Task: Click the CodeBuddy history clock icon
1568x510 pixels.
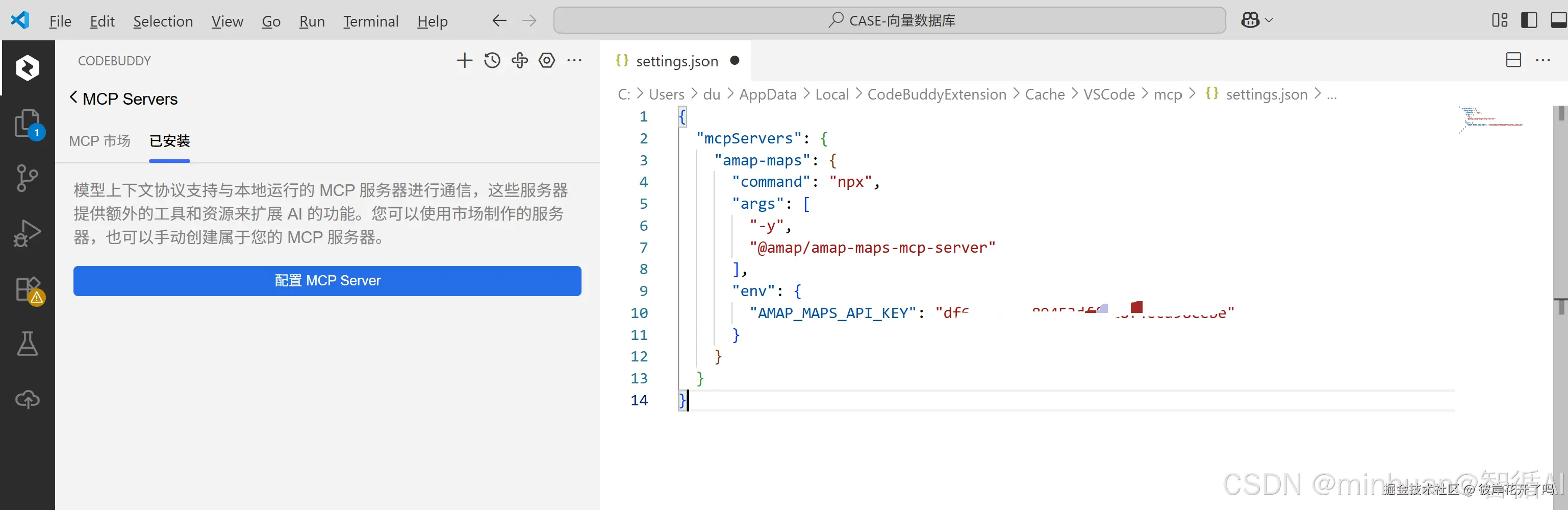Action: coord(492,60)
